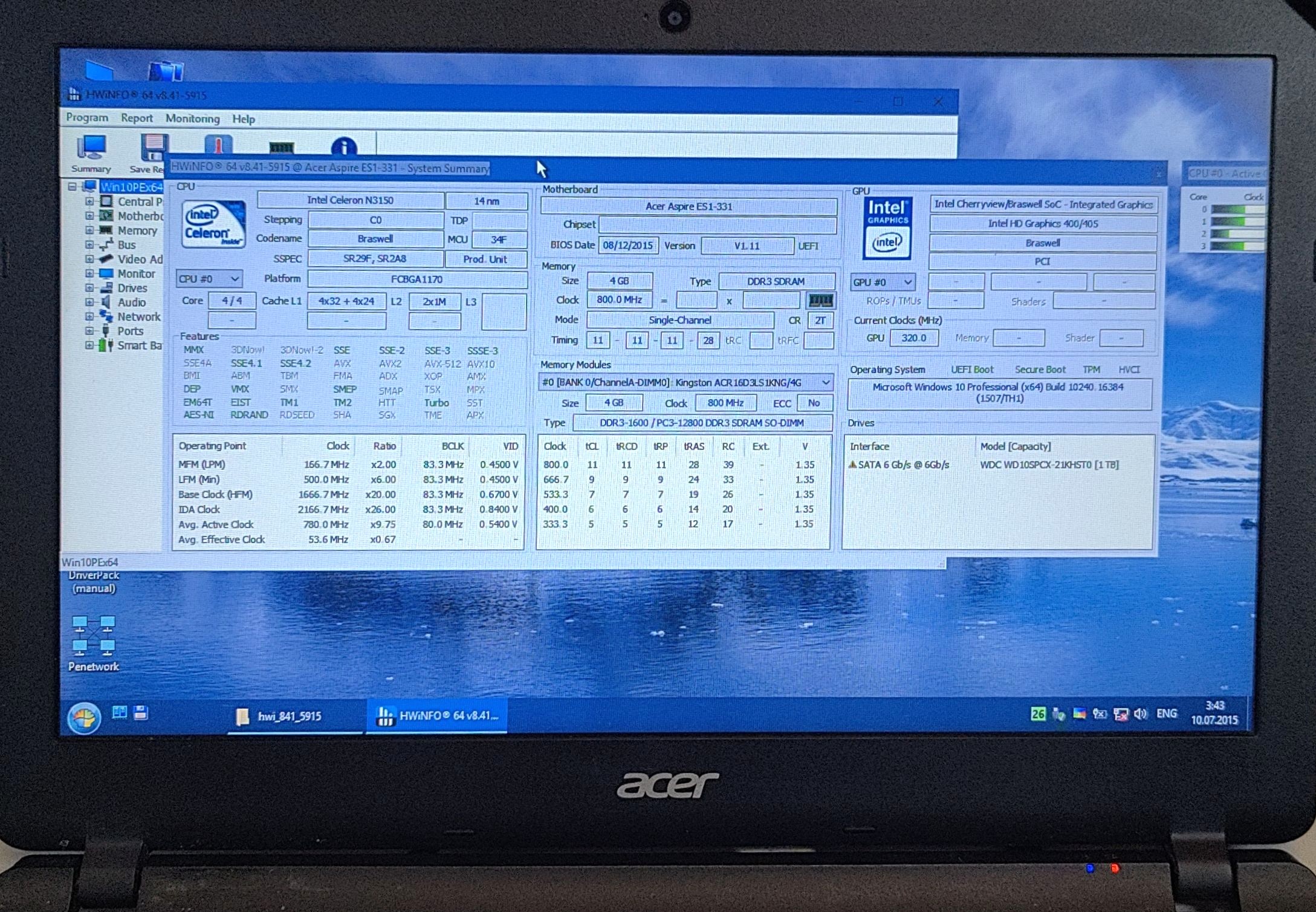Open the About info toolbar icon
1316x912 pixels.
tap(344, 147)
